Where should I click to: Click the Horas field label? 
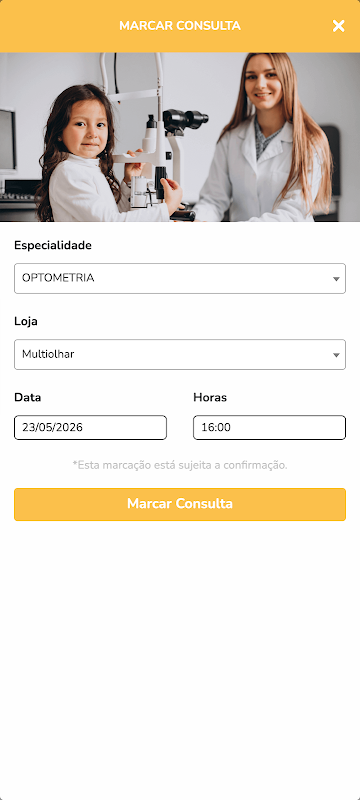coord(210,397)
